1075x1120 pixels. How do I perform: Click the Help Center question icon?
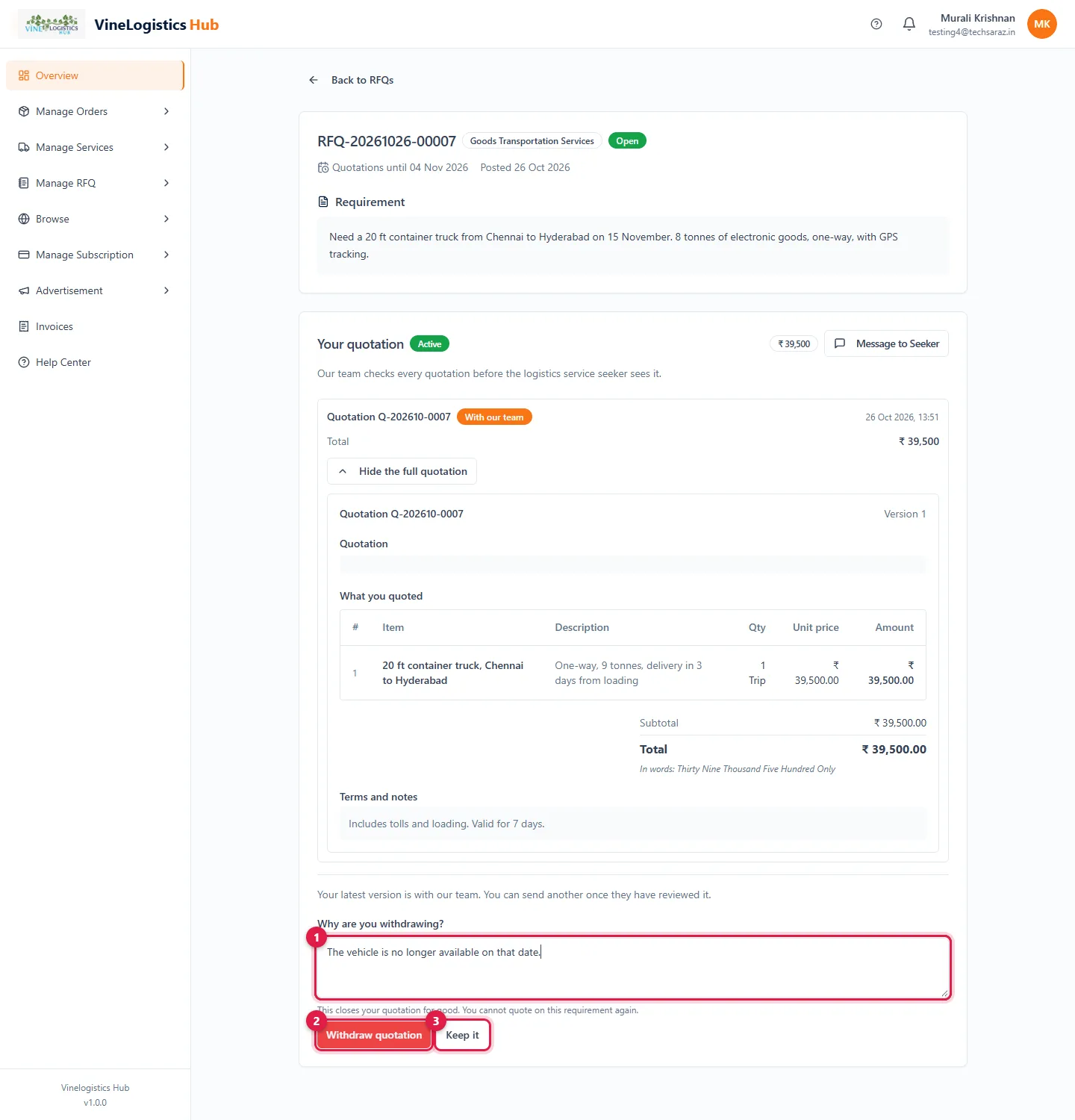click(x=24, y=362)
